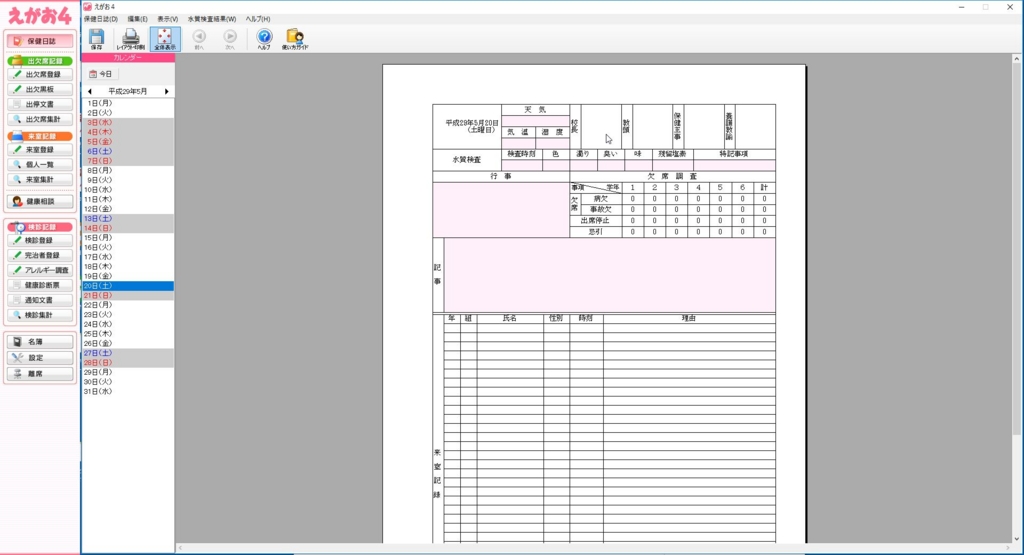Click the 離席 away button in the sidebar

[x=40, y=374]
